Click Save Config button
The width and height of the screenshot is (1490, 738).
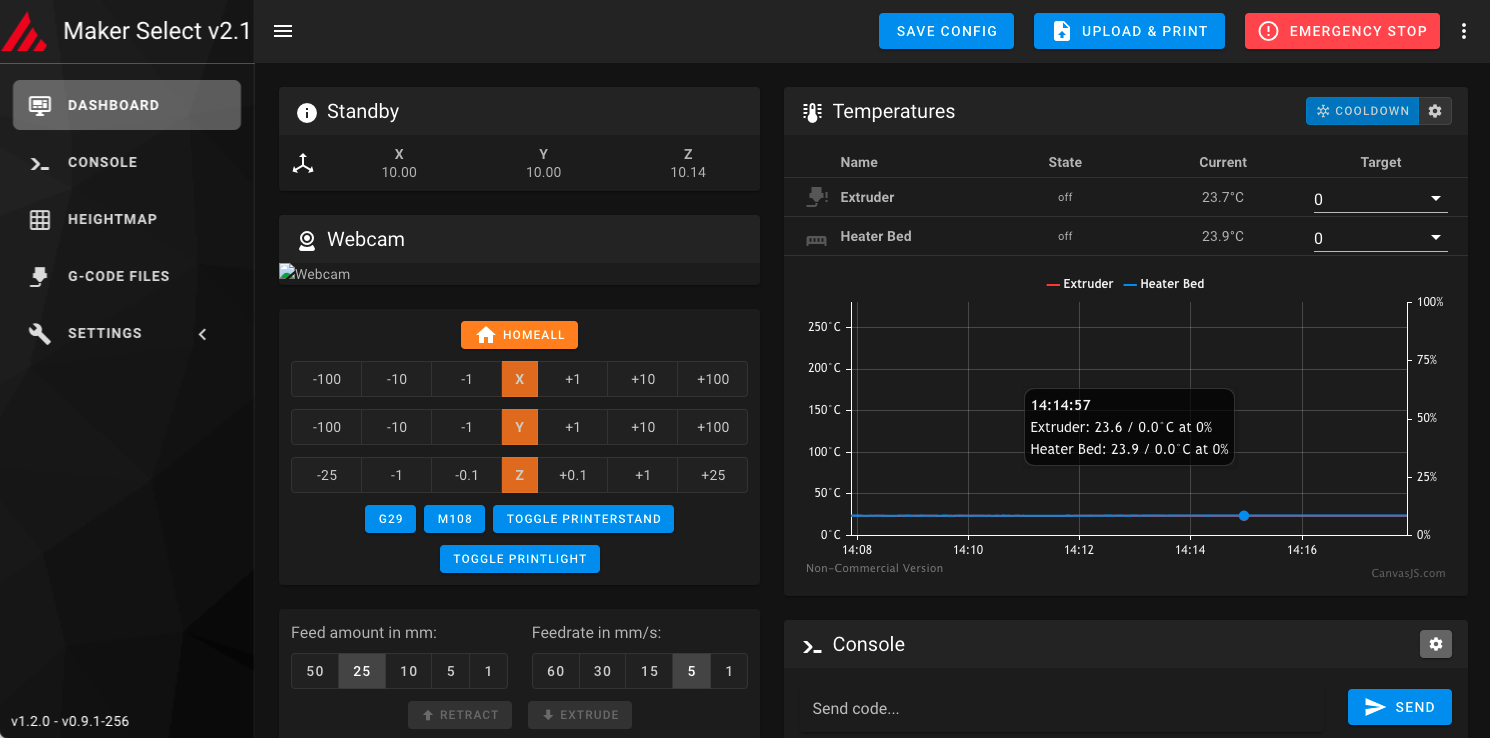point(946,31)
